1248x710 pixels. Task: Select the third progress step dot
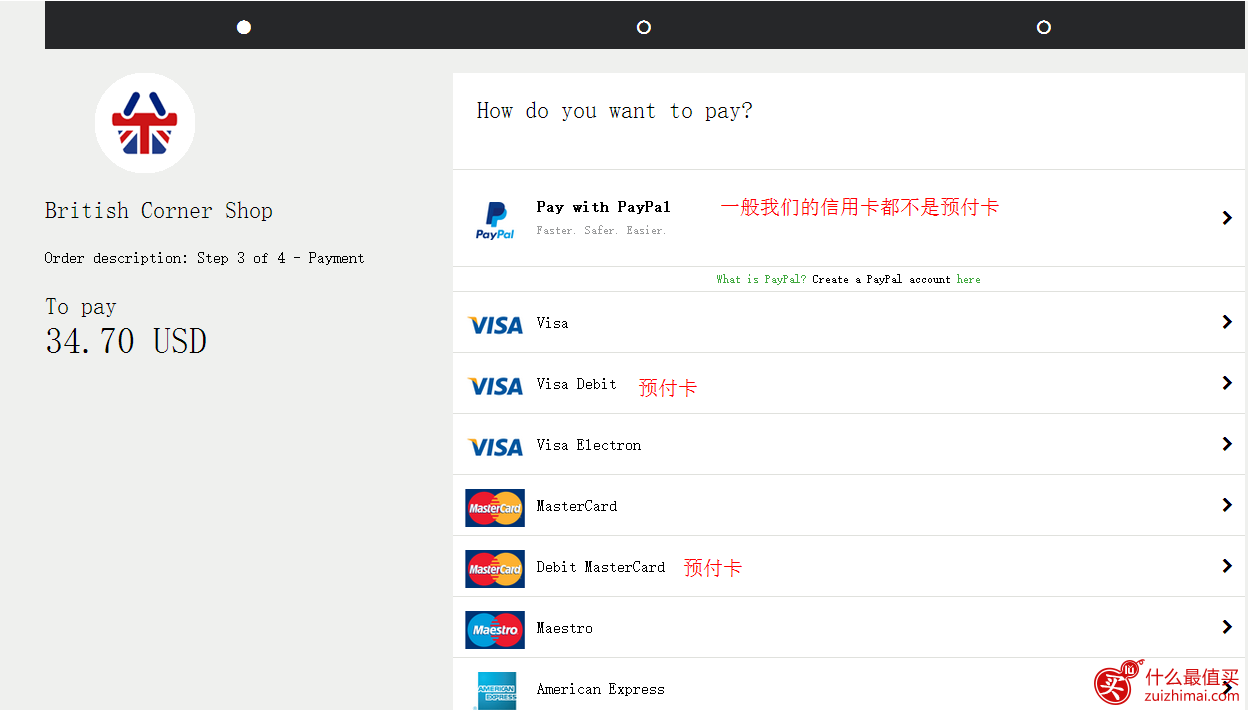point(1044,27)
